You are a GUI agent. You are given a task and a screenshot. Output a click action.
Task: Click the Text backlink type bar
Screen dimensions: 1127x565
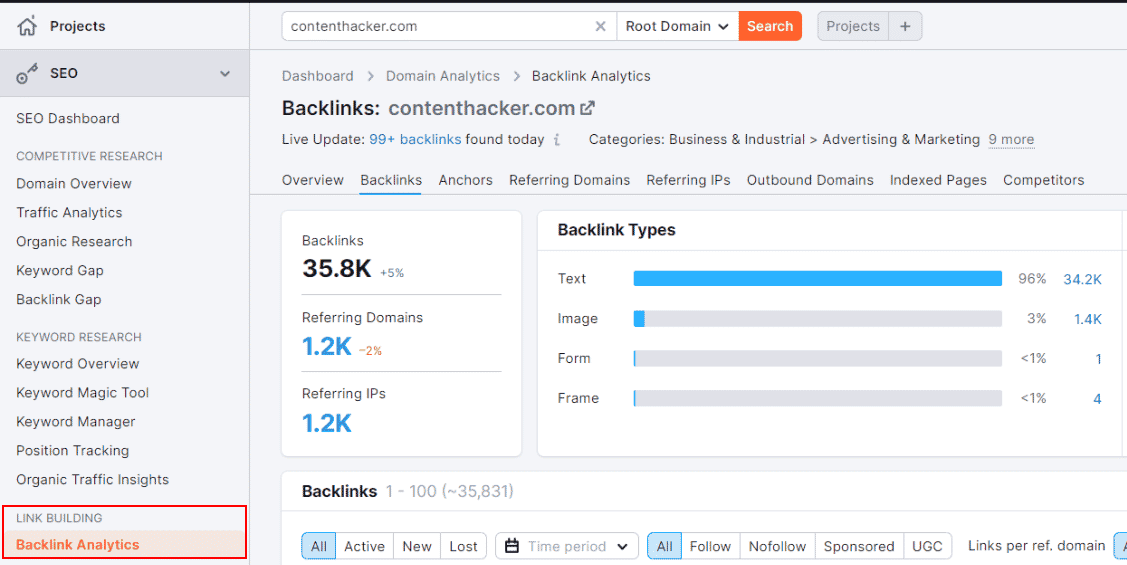click(x=817, y=279)
